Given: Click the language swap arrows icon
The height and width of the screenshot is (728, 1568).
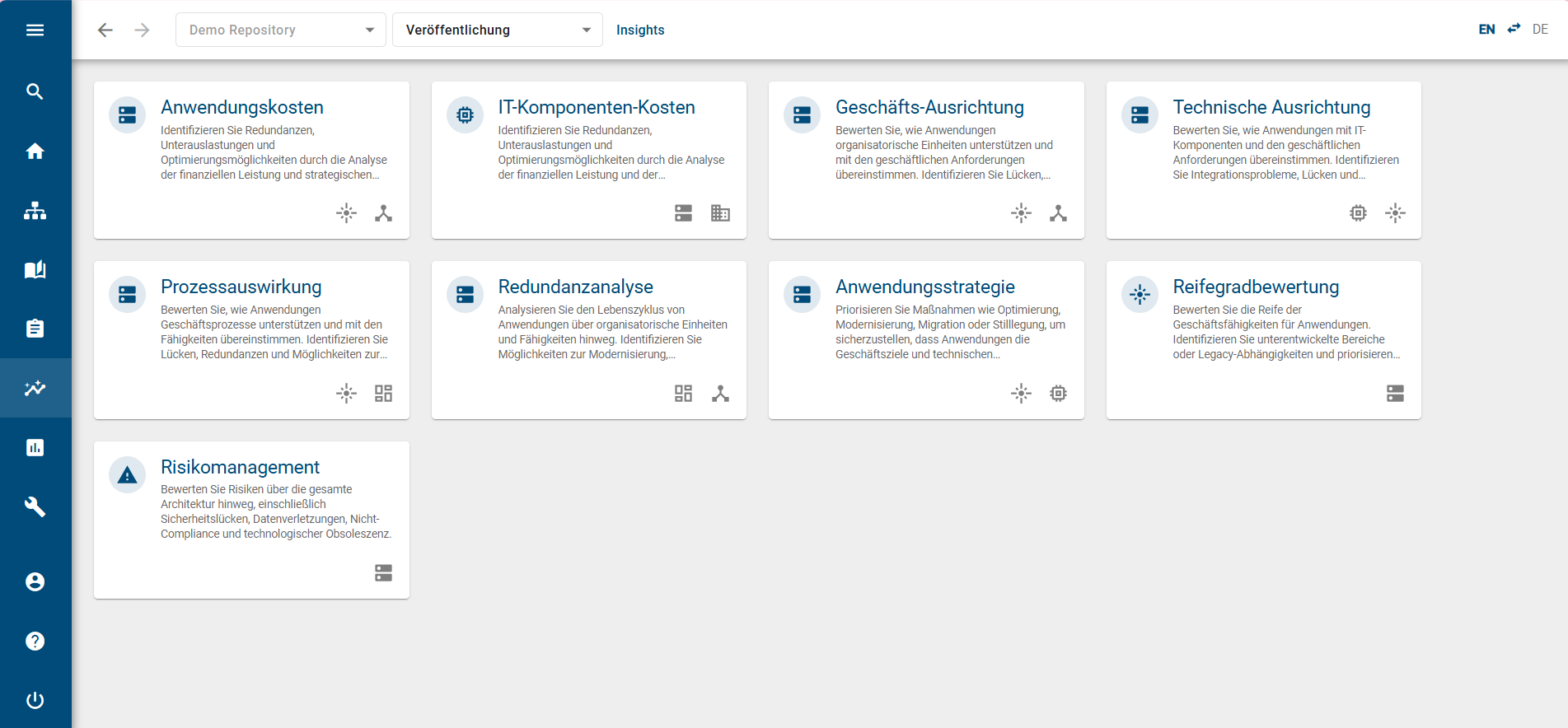Looking at the screenshot, I should [x=1514, y=29].
